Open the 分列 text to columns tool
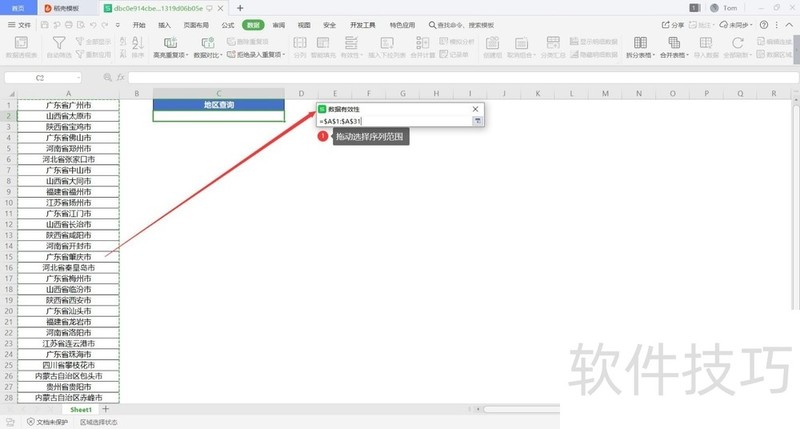 [300, 47]
